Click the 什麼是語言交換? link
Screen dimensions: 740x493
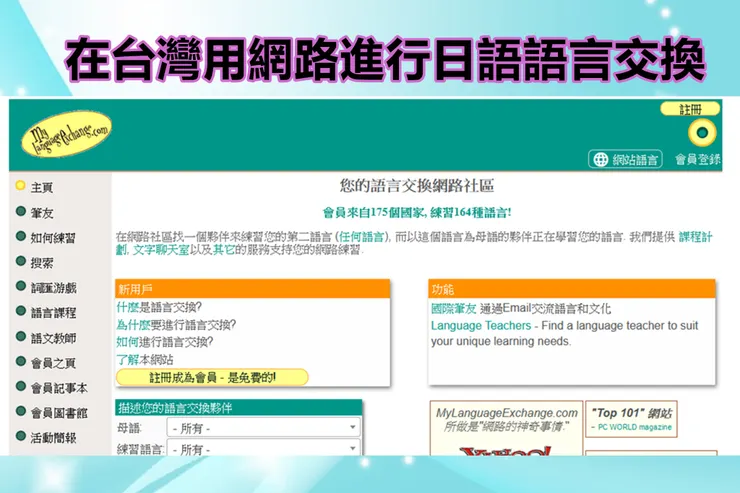(159, 307)
